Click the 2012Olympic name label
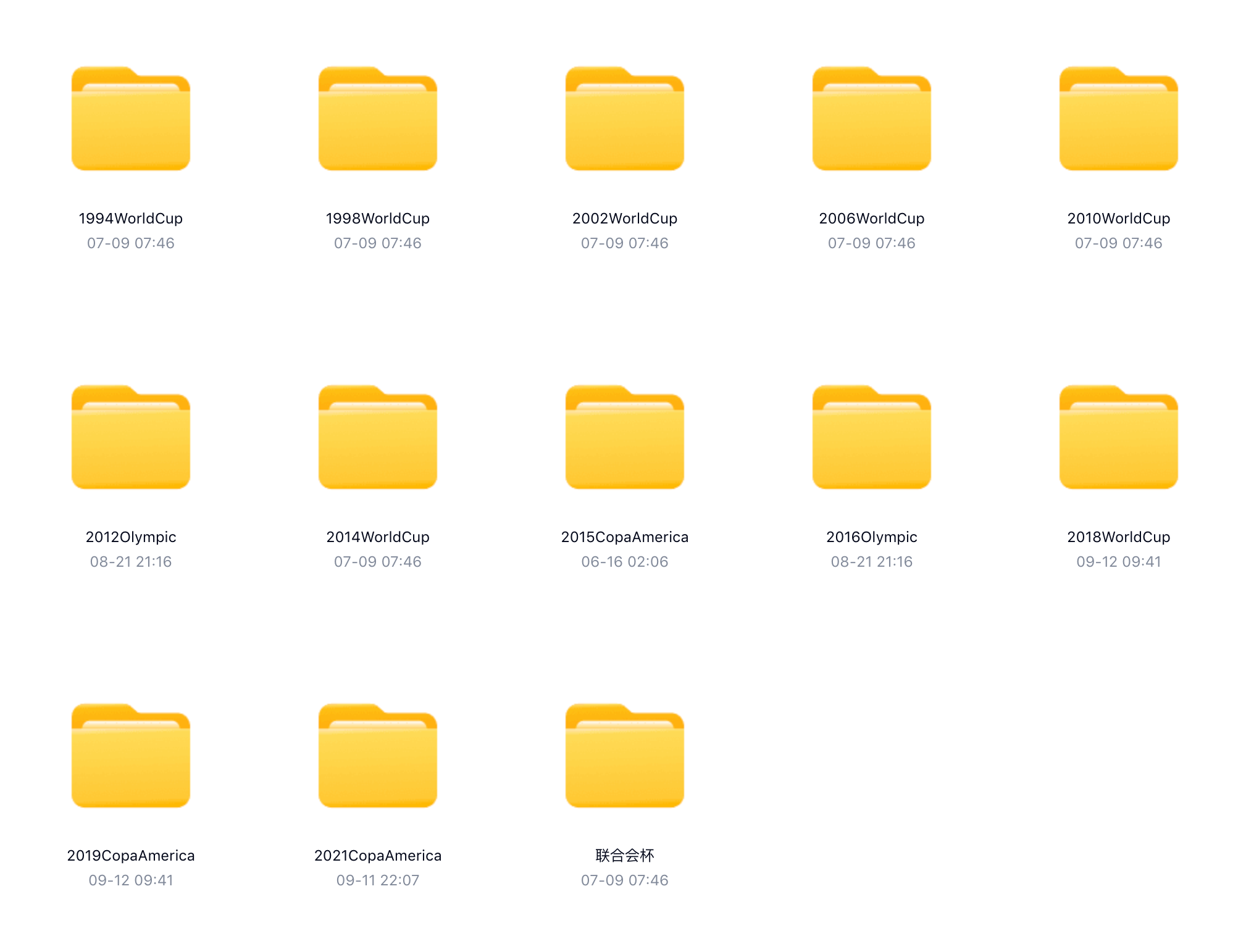 coord(131,537)
